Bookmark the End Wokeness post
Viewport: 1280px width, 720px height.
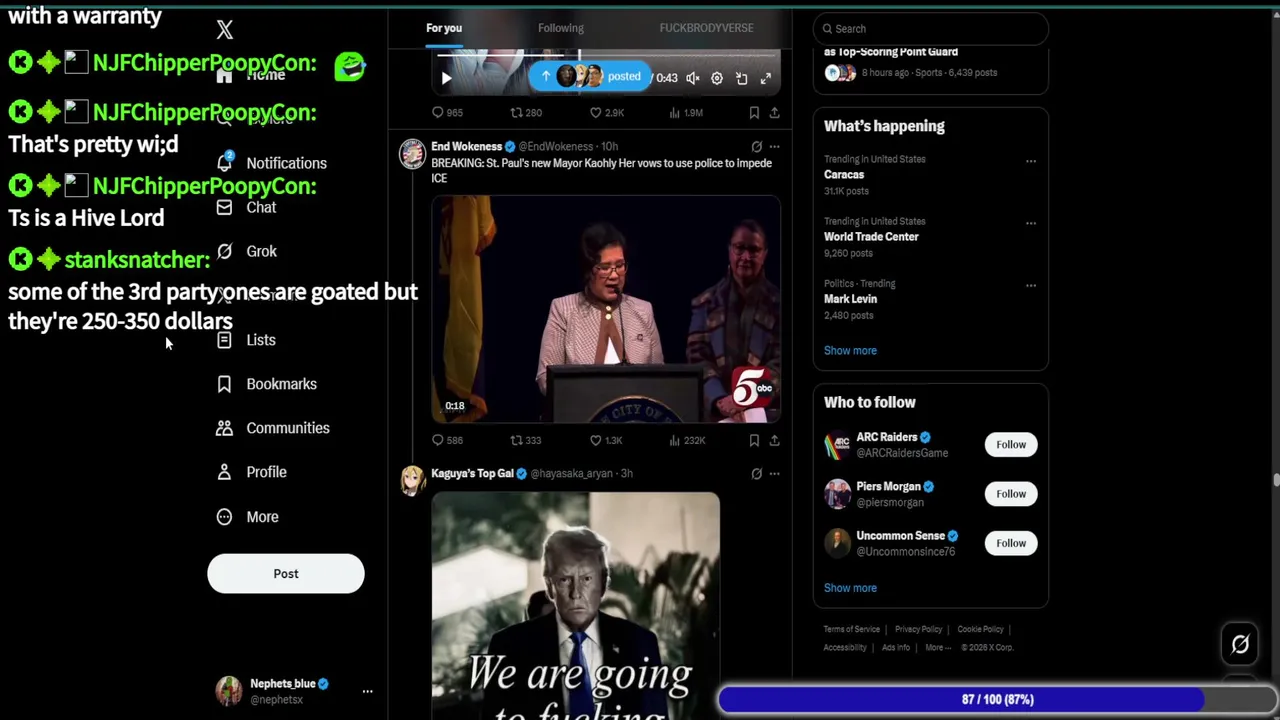click(754, 440)
